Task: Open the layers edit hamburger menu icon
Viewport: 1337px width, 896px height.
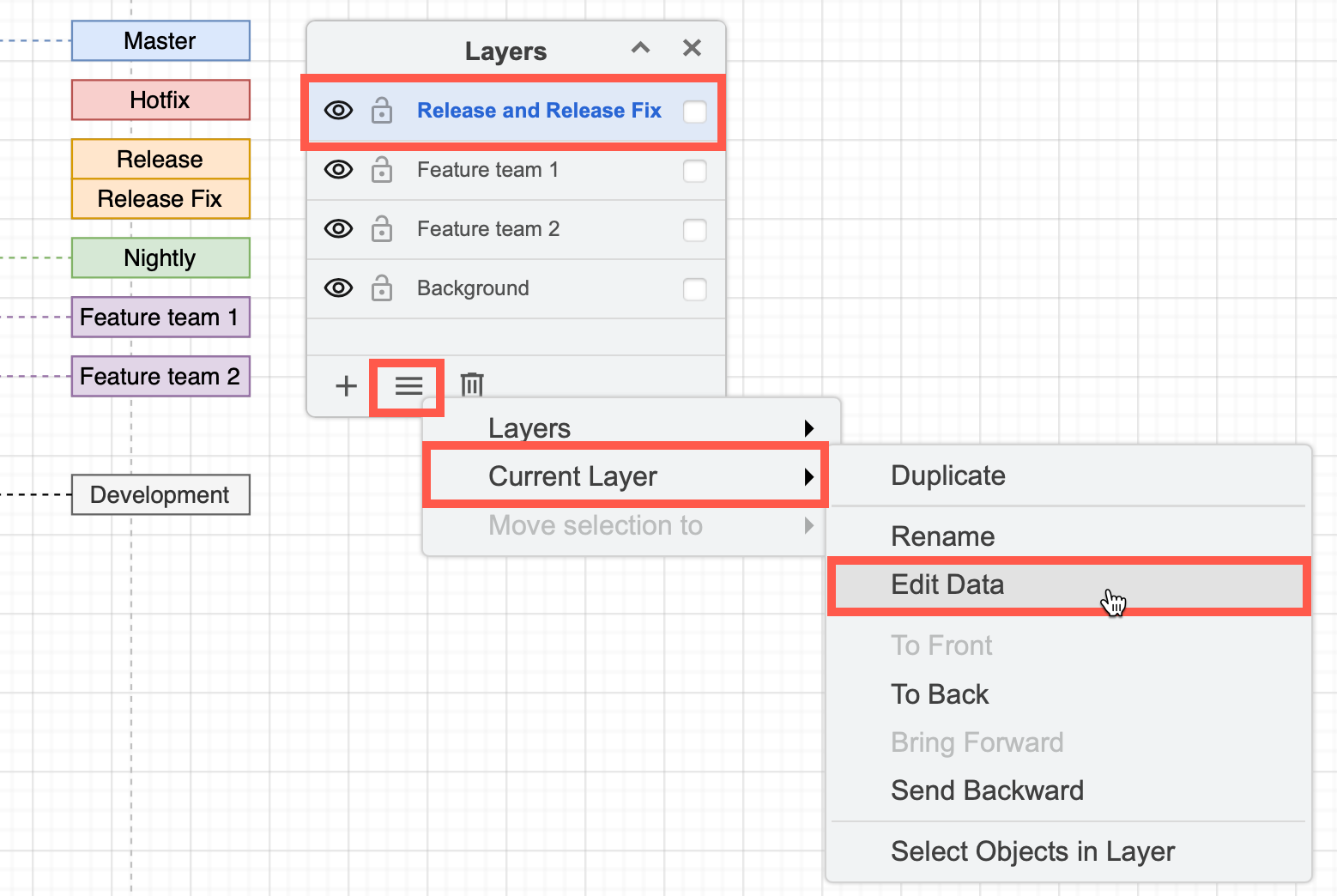Action: tap(406, 385)
